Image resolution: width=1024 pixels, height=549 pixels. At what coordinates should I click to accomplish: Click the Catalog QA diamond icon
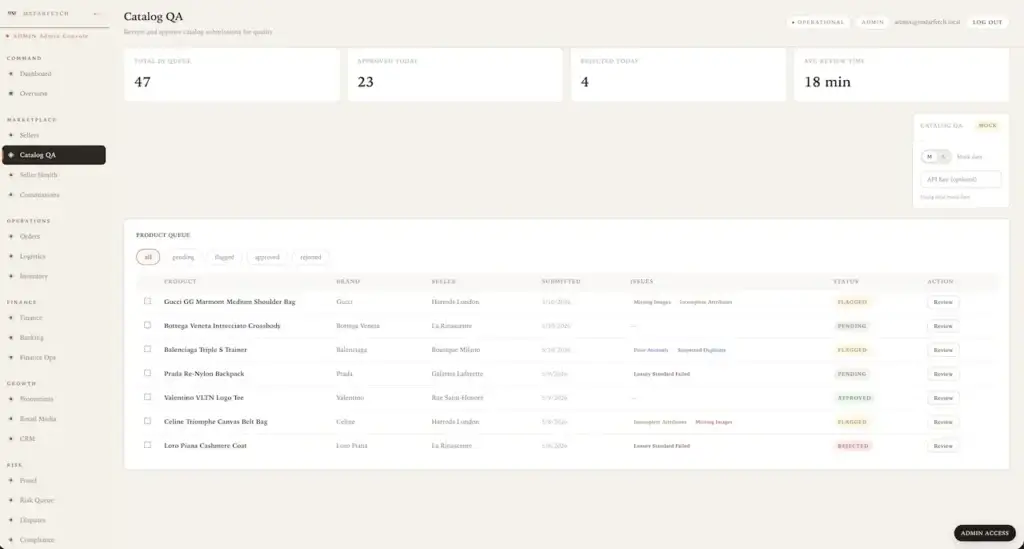pyautogui.click(x=11, y=155)
